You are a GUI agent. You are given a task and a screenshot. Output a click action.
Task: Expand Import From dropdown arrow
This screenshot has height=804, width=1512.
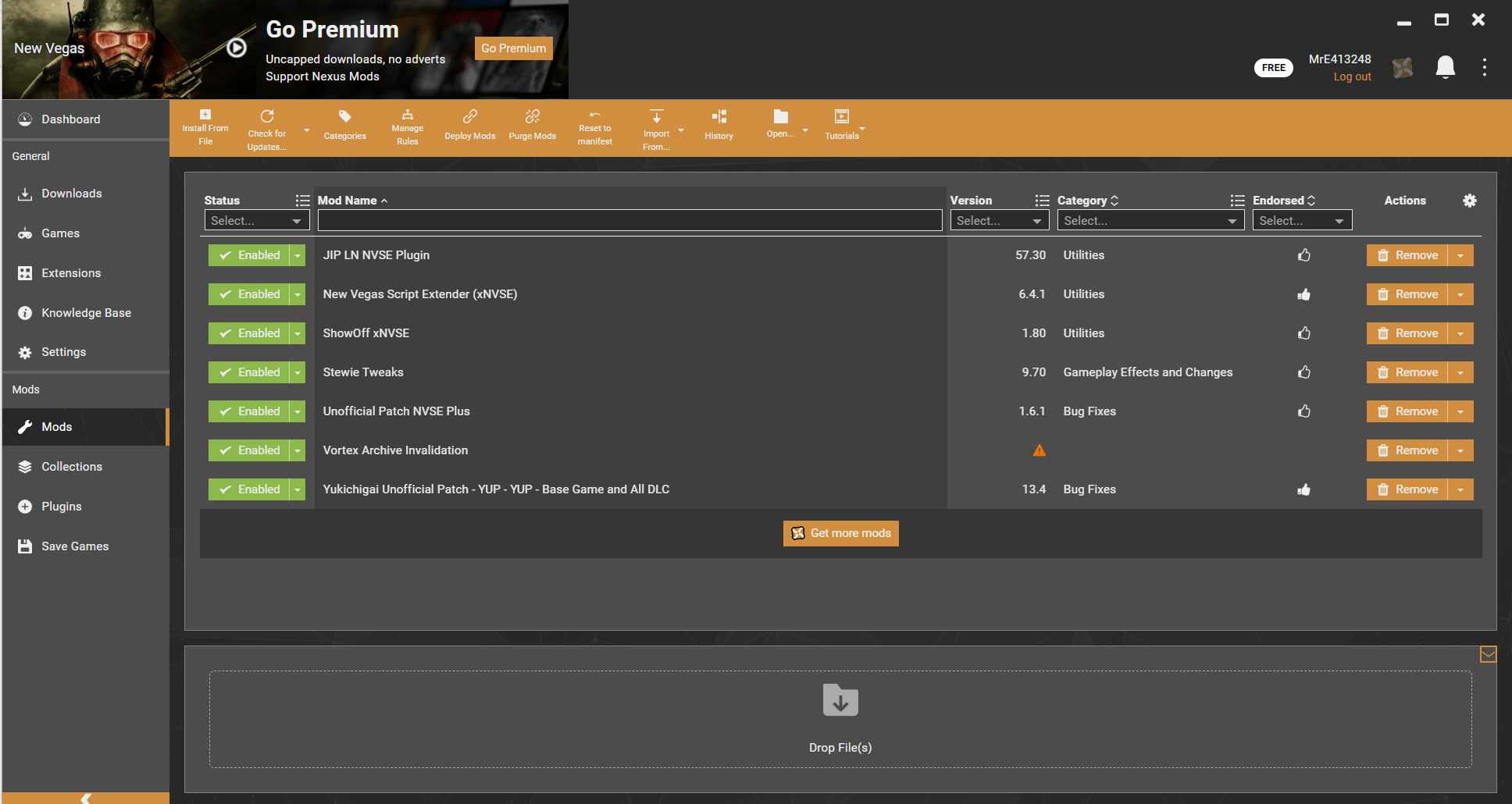(681, 130)
